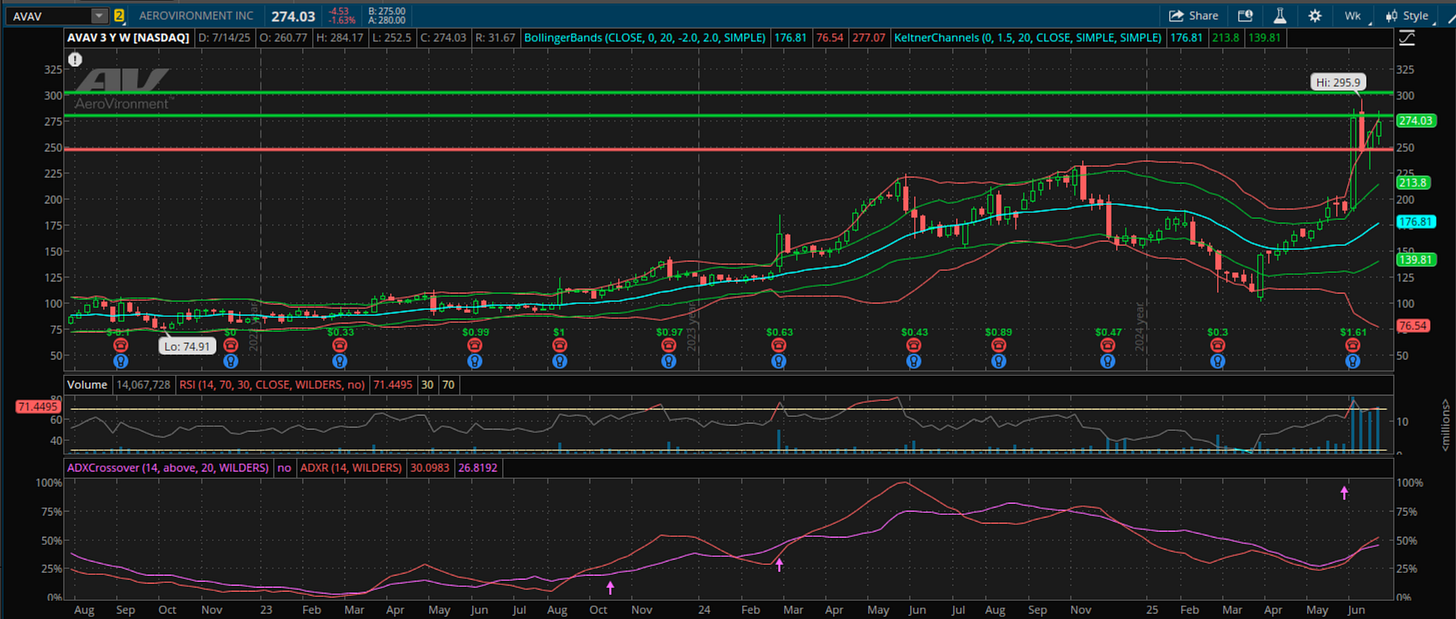
Task: Click the conference call phone icon under $0.3
Action: click(1217, 345)
